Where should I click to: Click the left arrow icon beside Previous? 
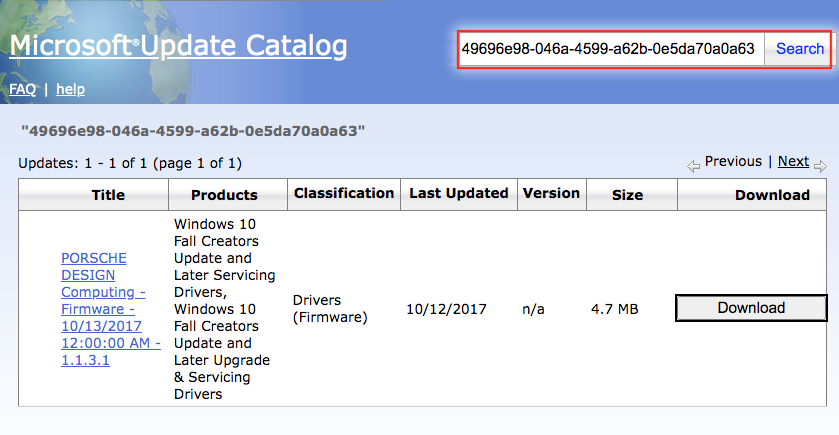693,166
